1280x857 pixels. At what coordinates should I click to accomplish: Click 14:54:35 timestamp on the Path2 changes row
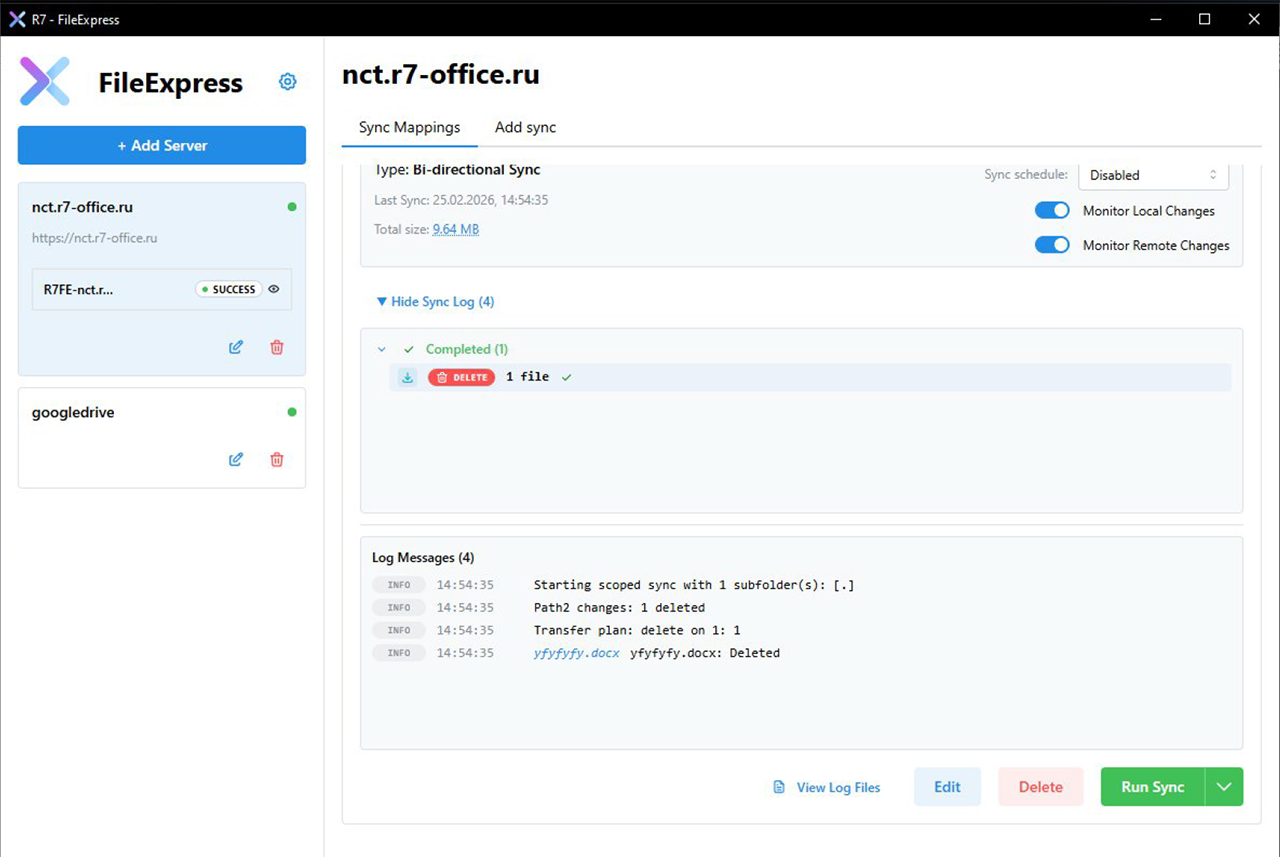coord(465,607)
